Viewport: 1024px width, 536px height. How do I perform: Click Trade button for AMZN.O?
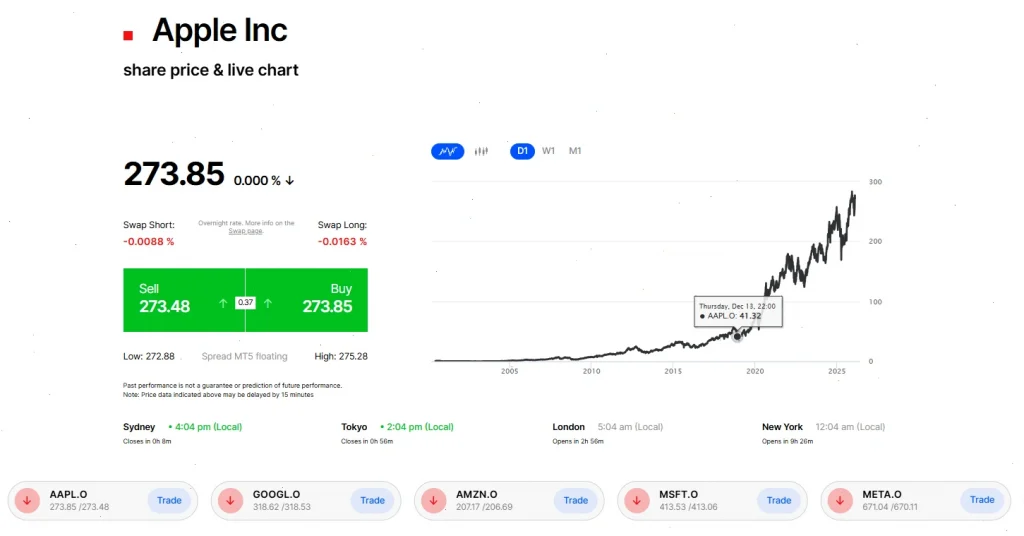(576, 500)
